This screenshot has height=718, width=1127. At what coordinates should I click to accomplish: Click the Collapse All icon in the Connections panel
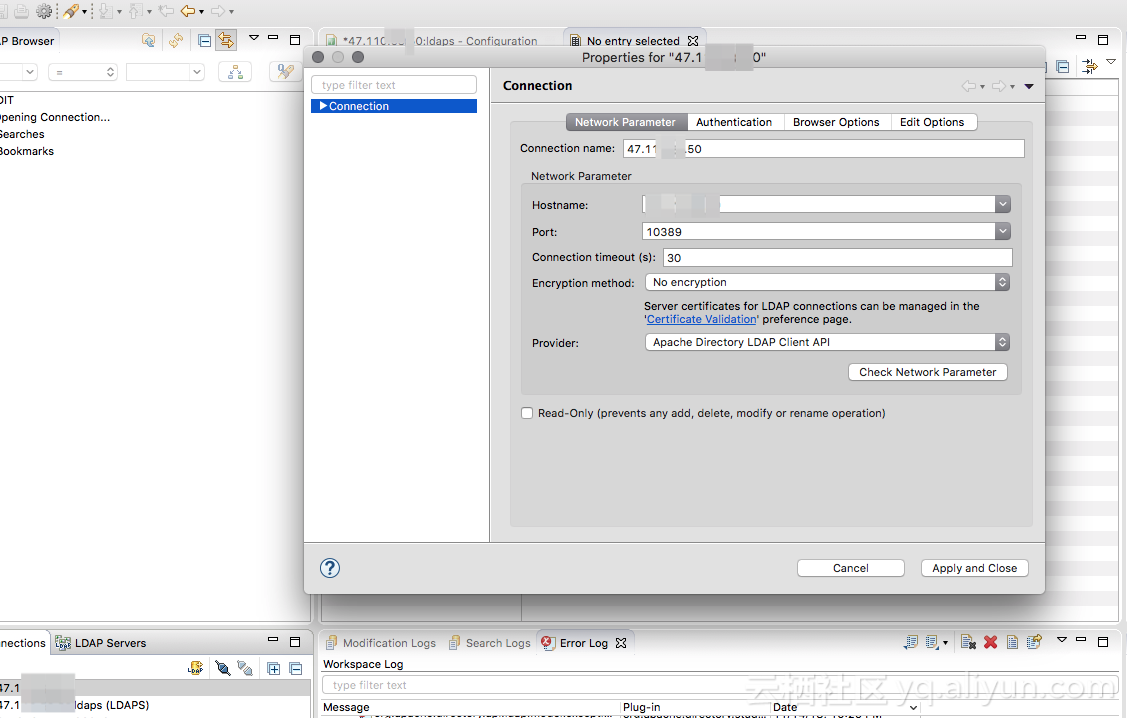click(295, 668)
